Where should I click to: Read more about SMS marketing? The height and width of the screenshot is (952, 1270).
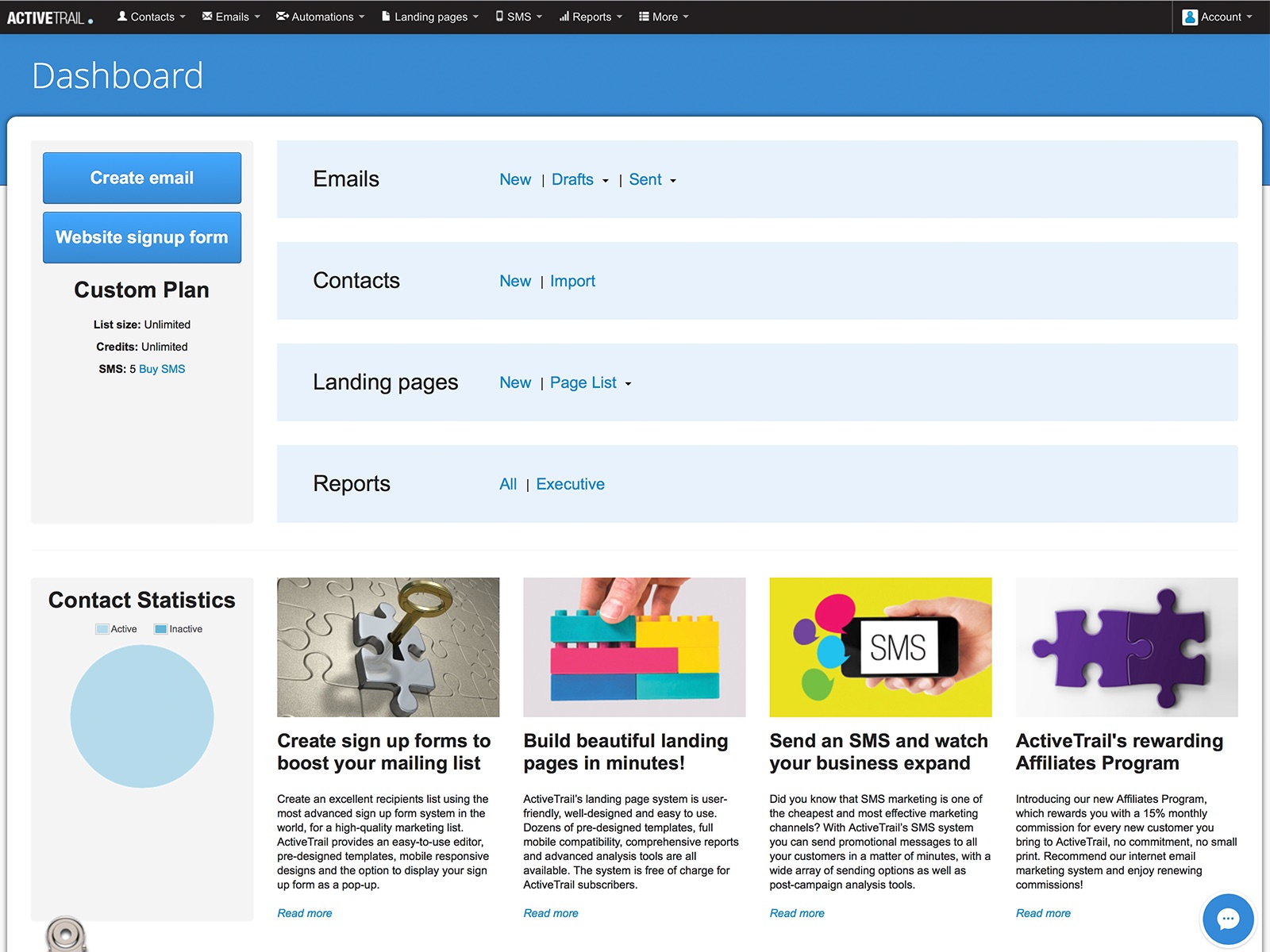click(797, 913)
